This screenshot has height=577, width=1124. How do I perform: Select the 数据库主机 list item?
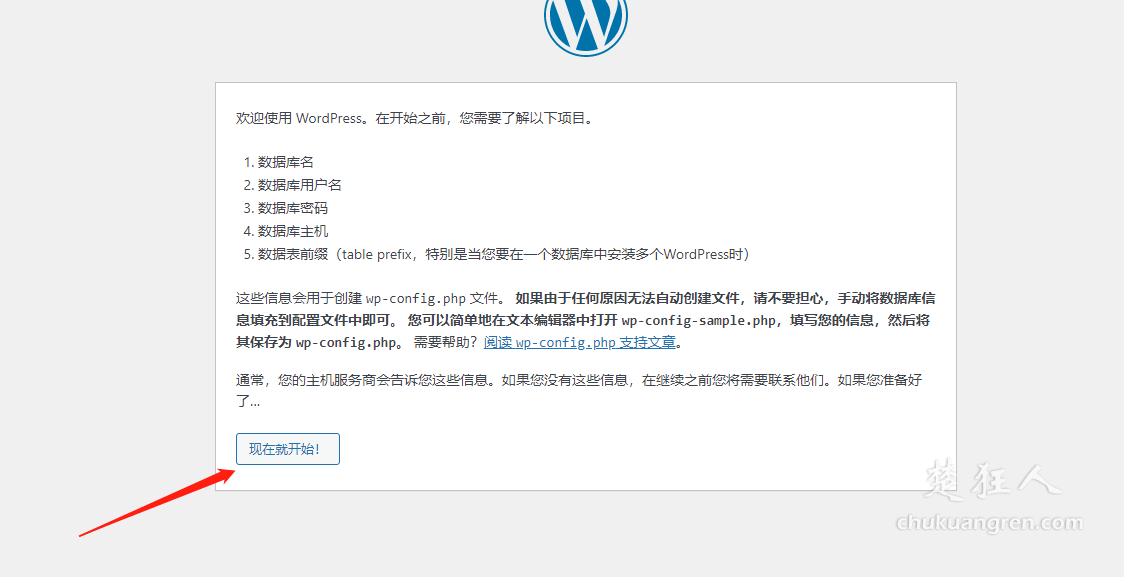coord(292,231)
